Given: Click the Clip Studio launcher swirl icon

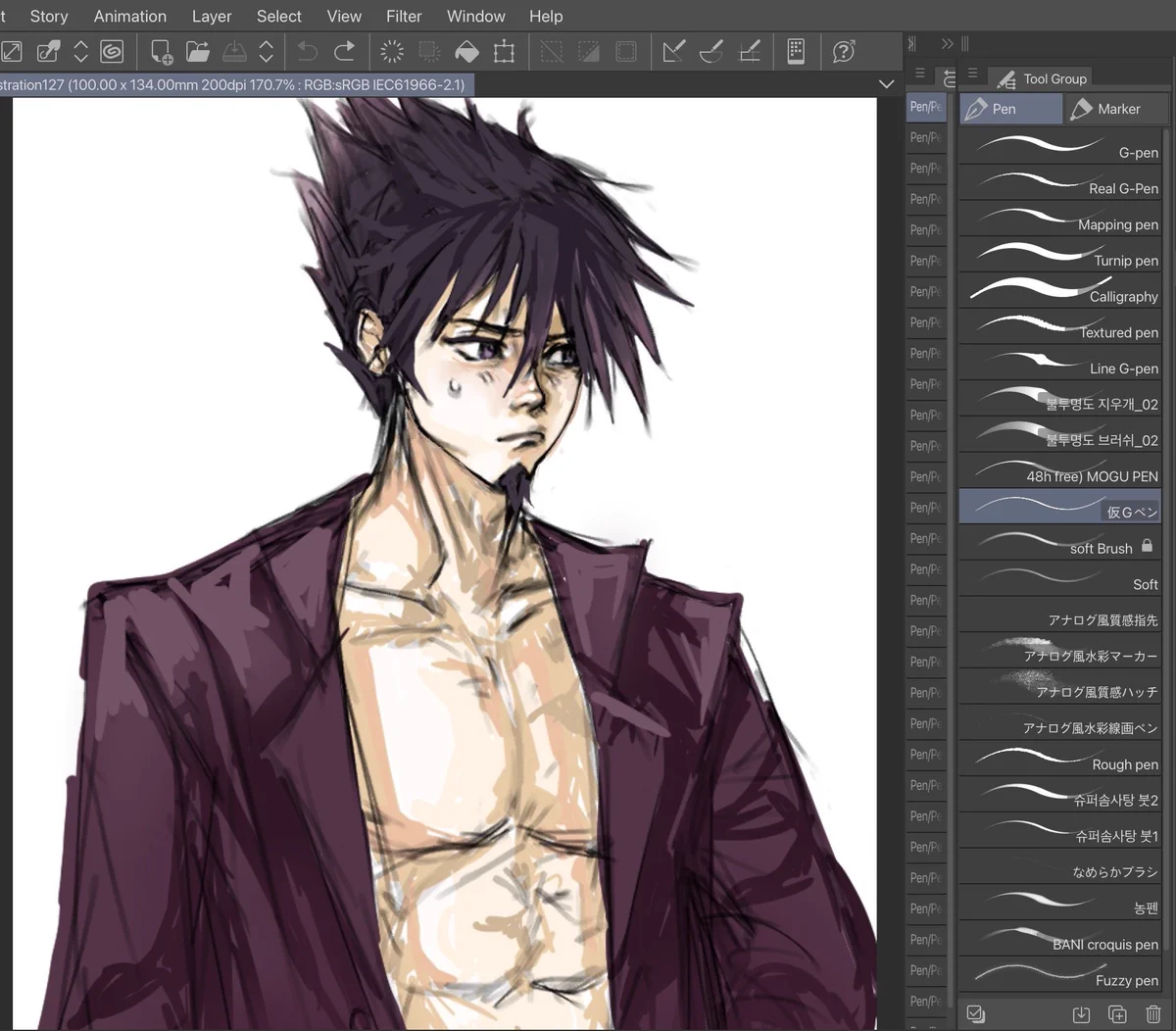Looking at the screenshot, I should 113,51.
